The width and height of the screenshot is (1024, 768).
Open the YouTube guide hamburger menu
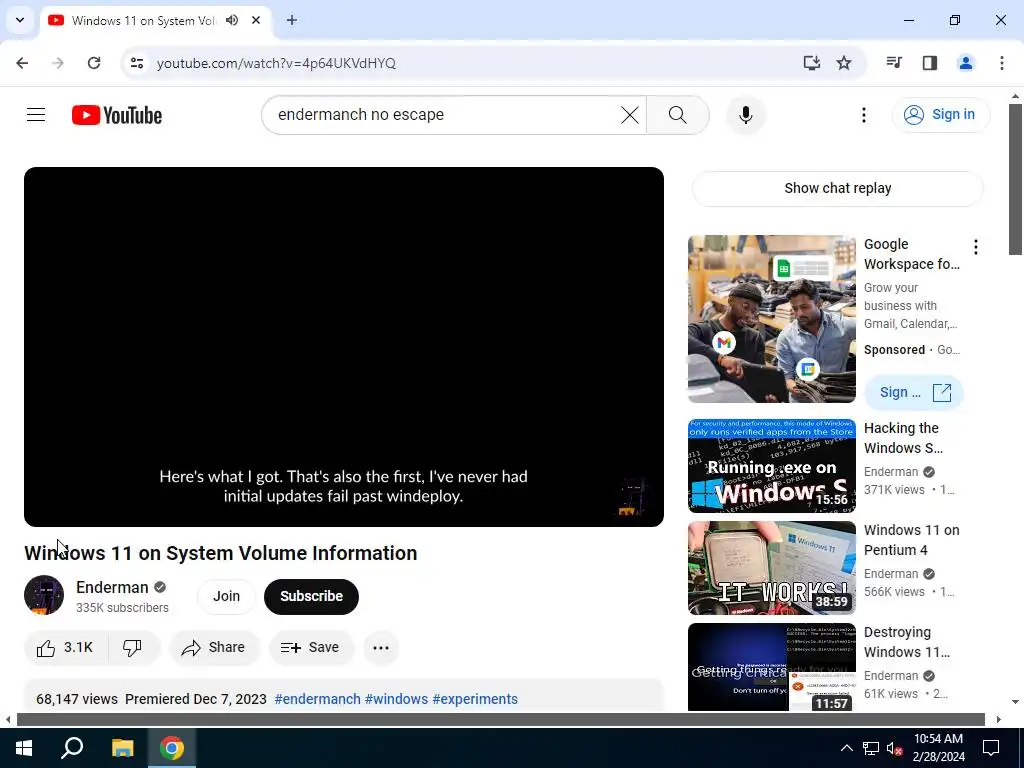[x=36, y=115]
